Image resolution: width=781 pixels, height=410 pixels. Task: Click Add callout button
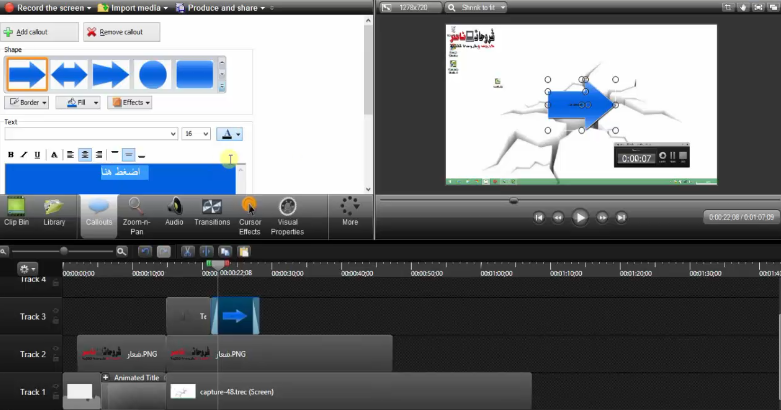(x=39, y=32)
